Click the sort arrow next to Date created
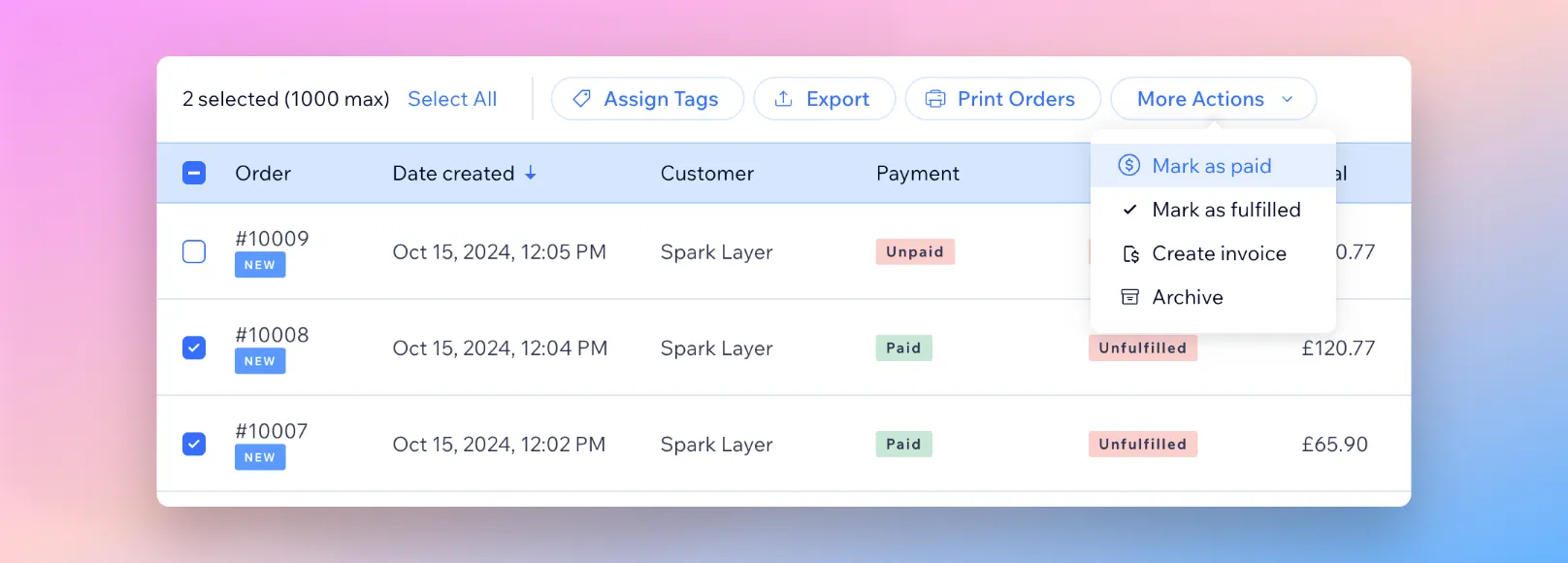The width and height of the screenshot is (1568, 563). [x=531, y=173]
